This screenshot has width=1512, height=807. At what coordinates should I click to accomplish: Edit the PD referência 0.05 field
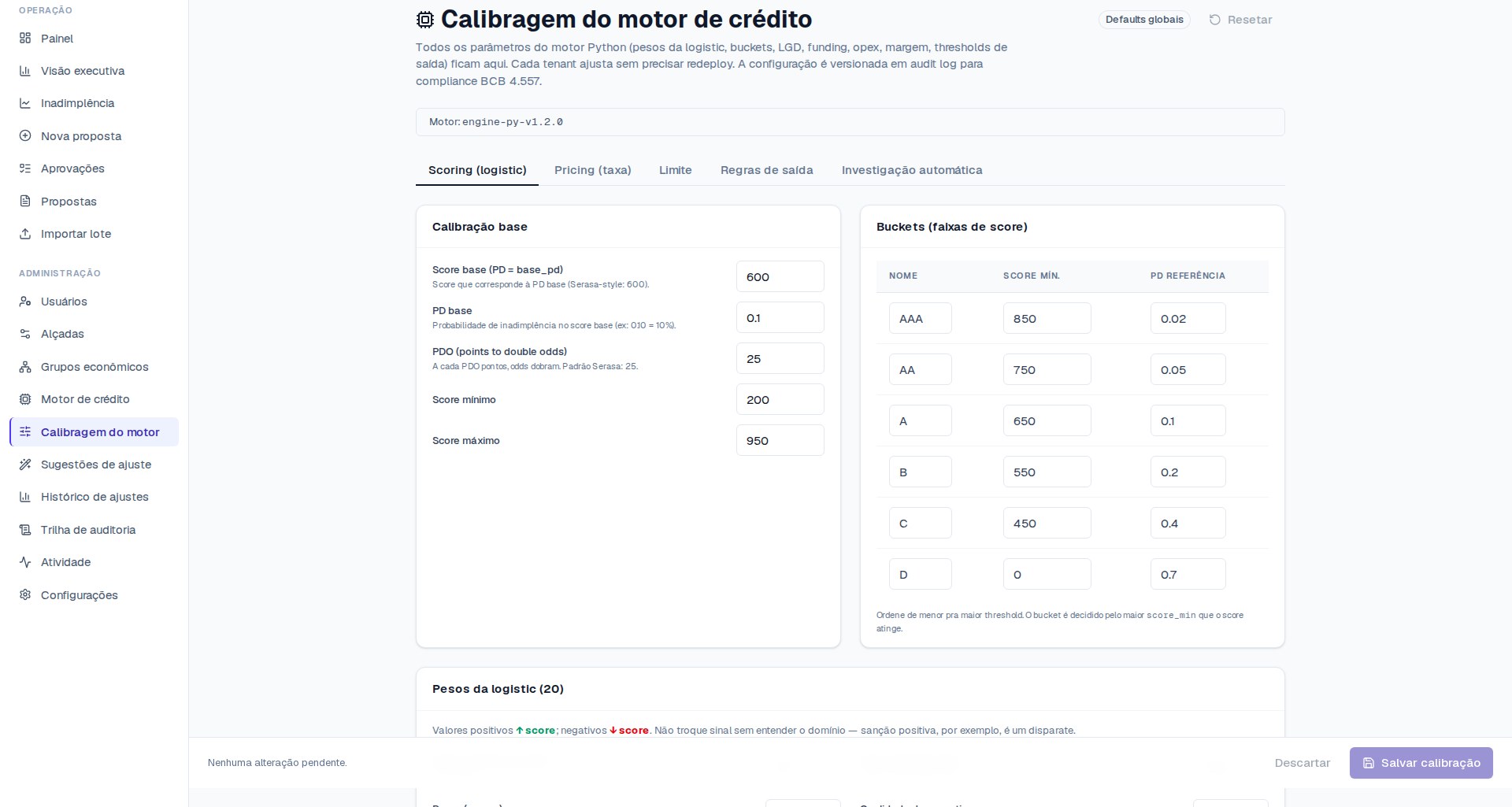1188,370
